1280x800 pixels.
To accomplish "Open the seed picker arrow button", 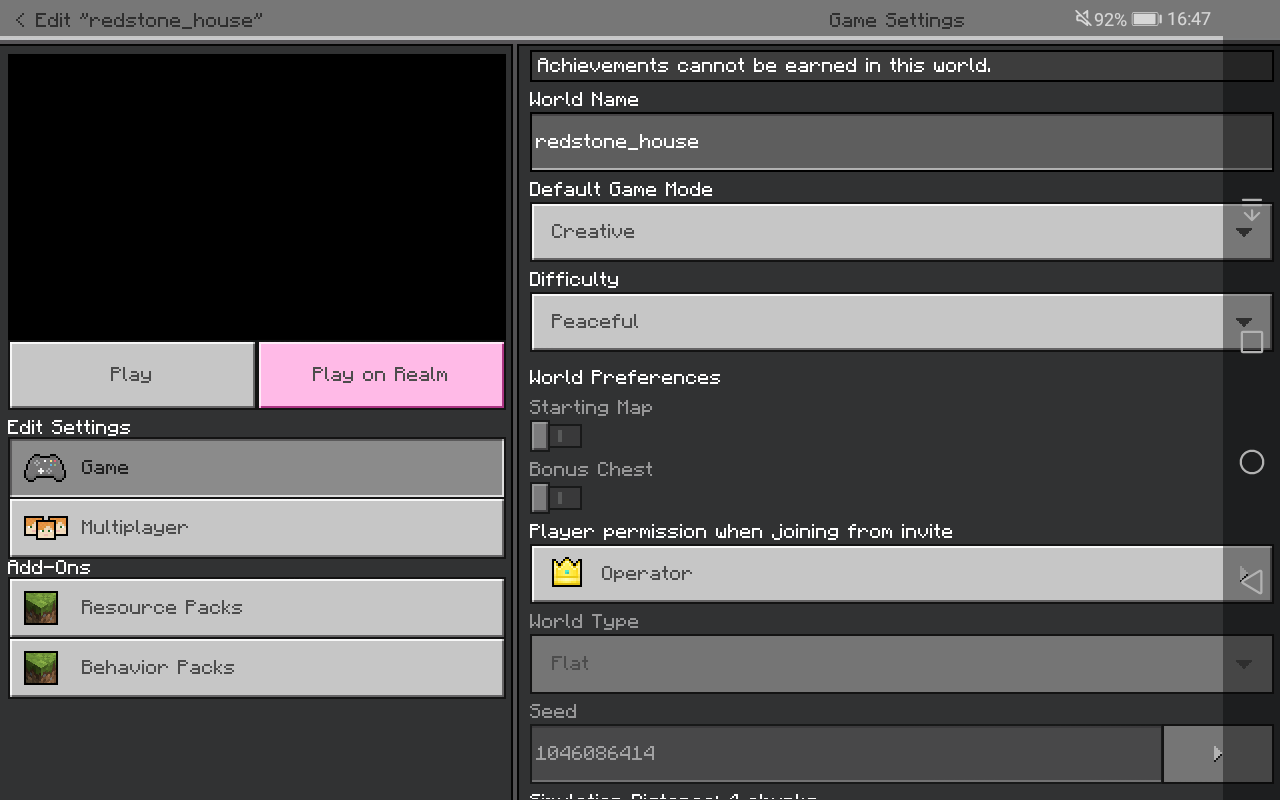I will coord(1217,754).
